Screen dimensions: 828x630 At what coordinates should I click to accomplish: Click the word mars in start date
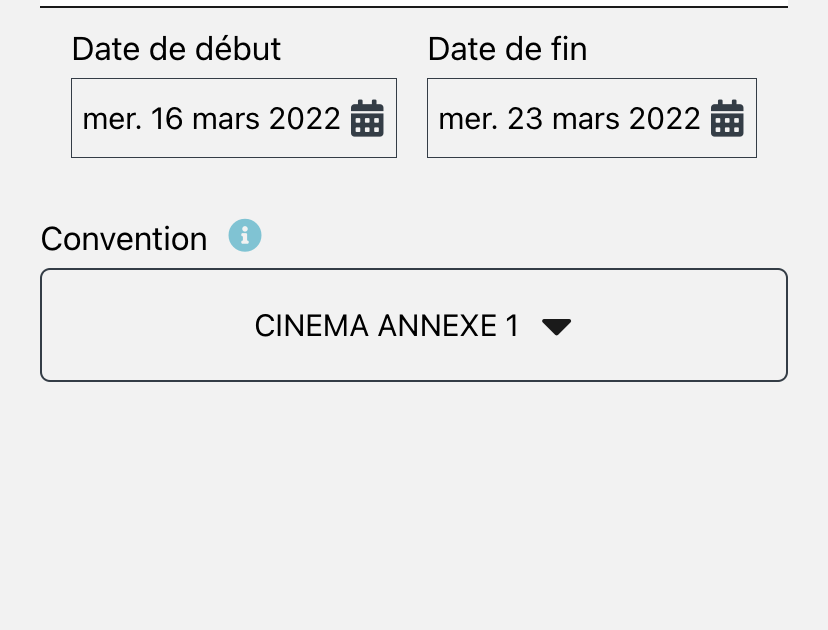[x=226, y=120]
